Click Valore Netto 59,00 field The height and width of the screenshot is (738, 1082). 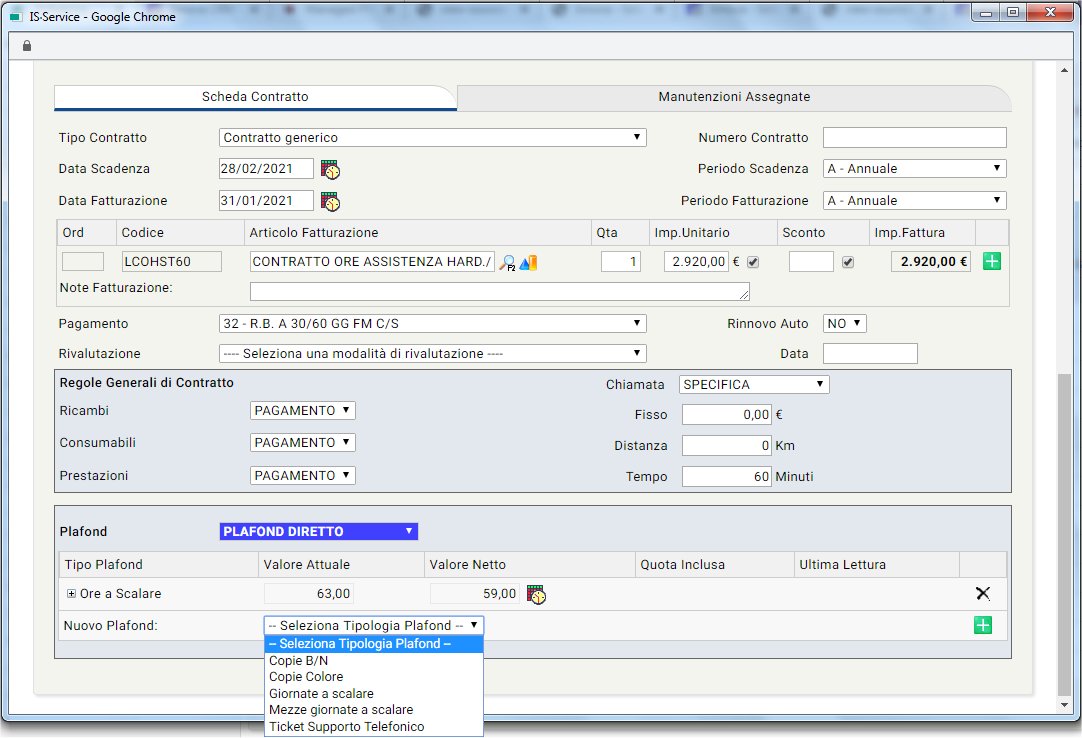pyautogui.click(x=474, y=594)
